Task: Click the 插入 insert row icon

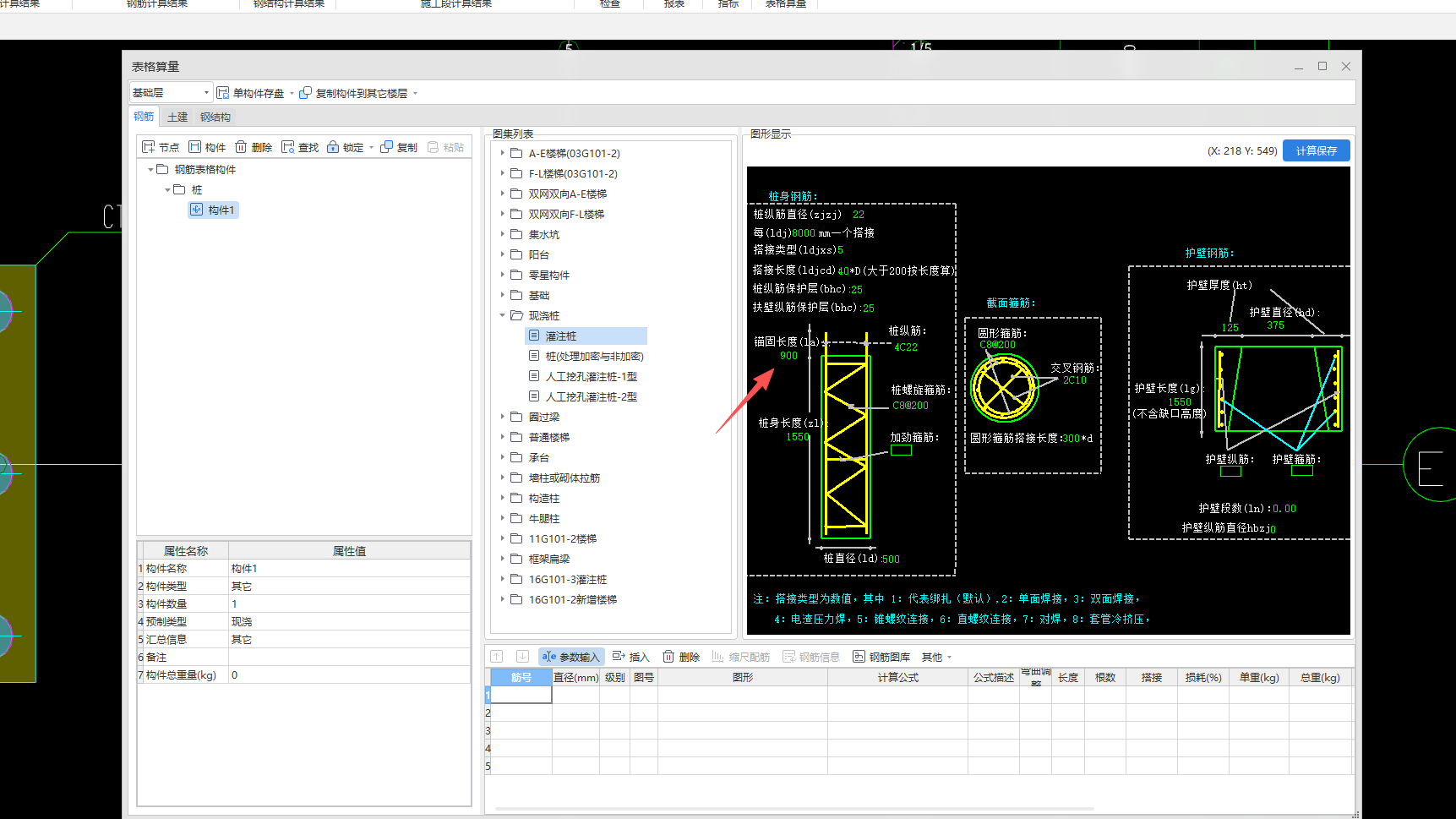Action: click(619, 657)
